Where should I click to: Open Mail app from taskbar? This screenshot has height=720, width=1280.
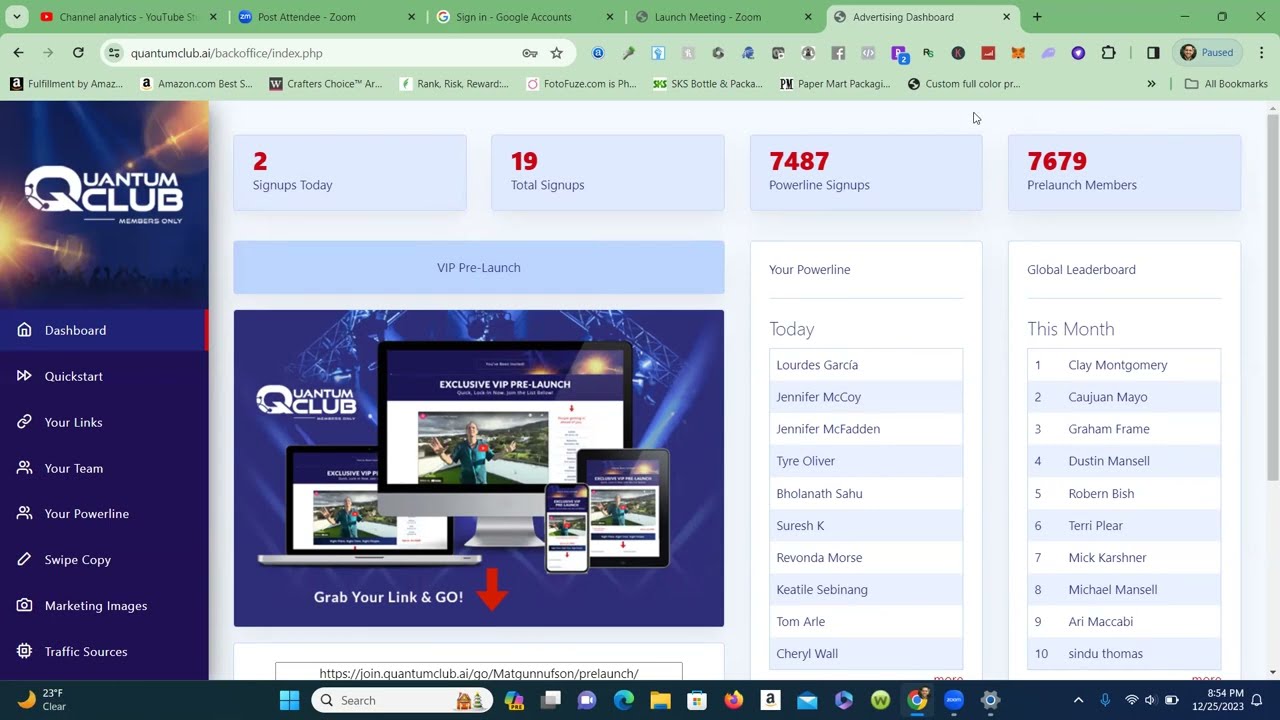point(807,700)
